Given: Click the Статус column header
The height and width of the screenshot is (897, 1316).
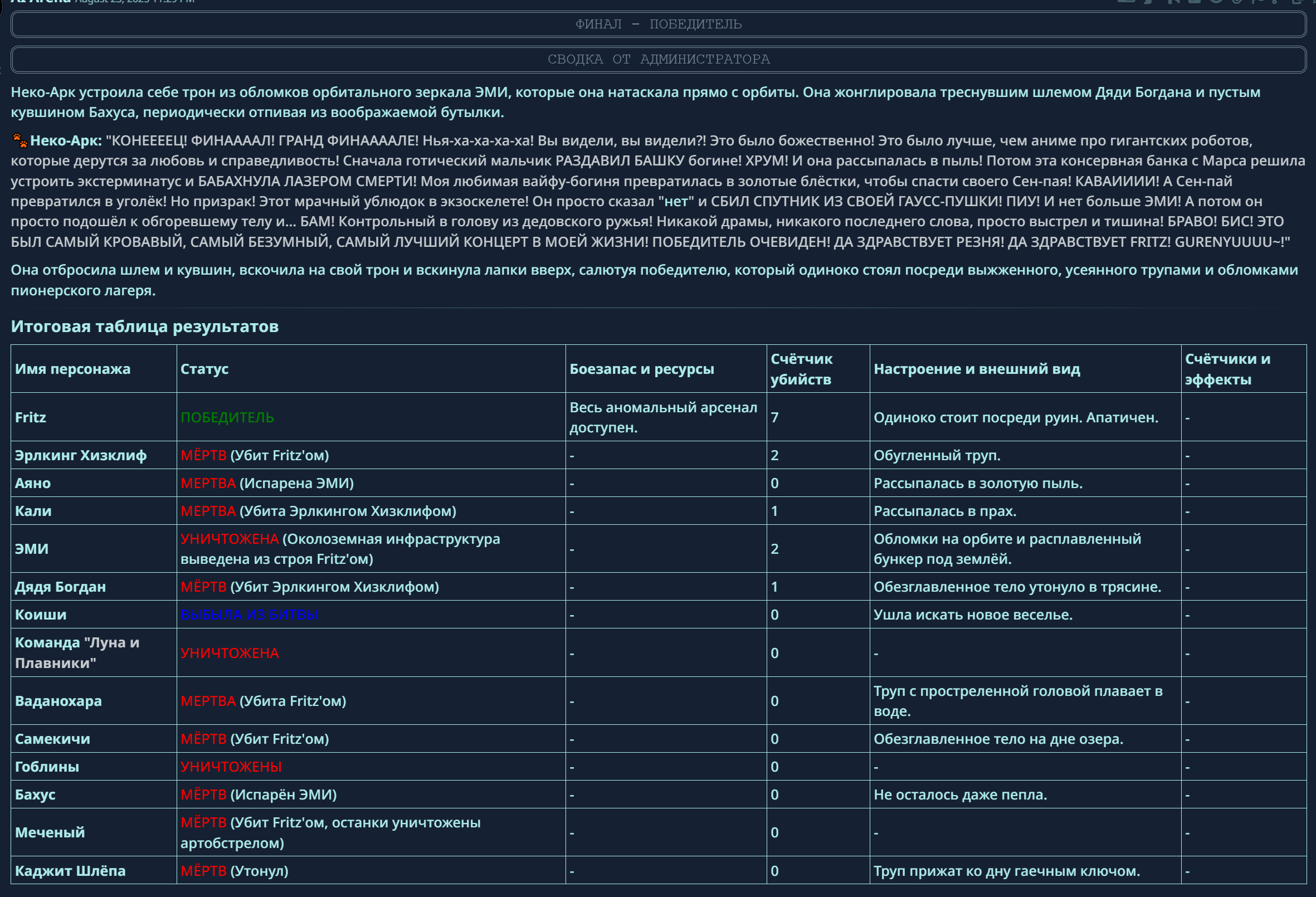Looking at the screenshot, I should (204, 369).
